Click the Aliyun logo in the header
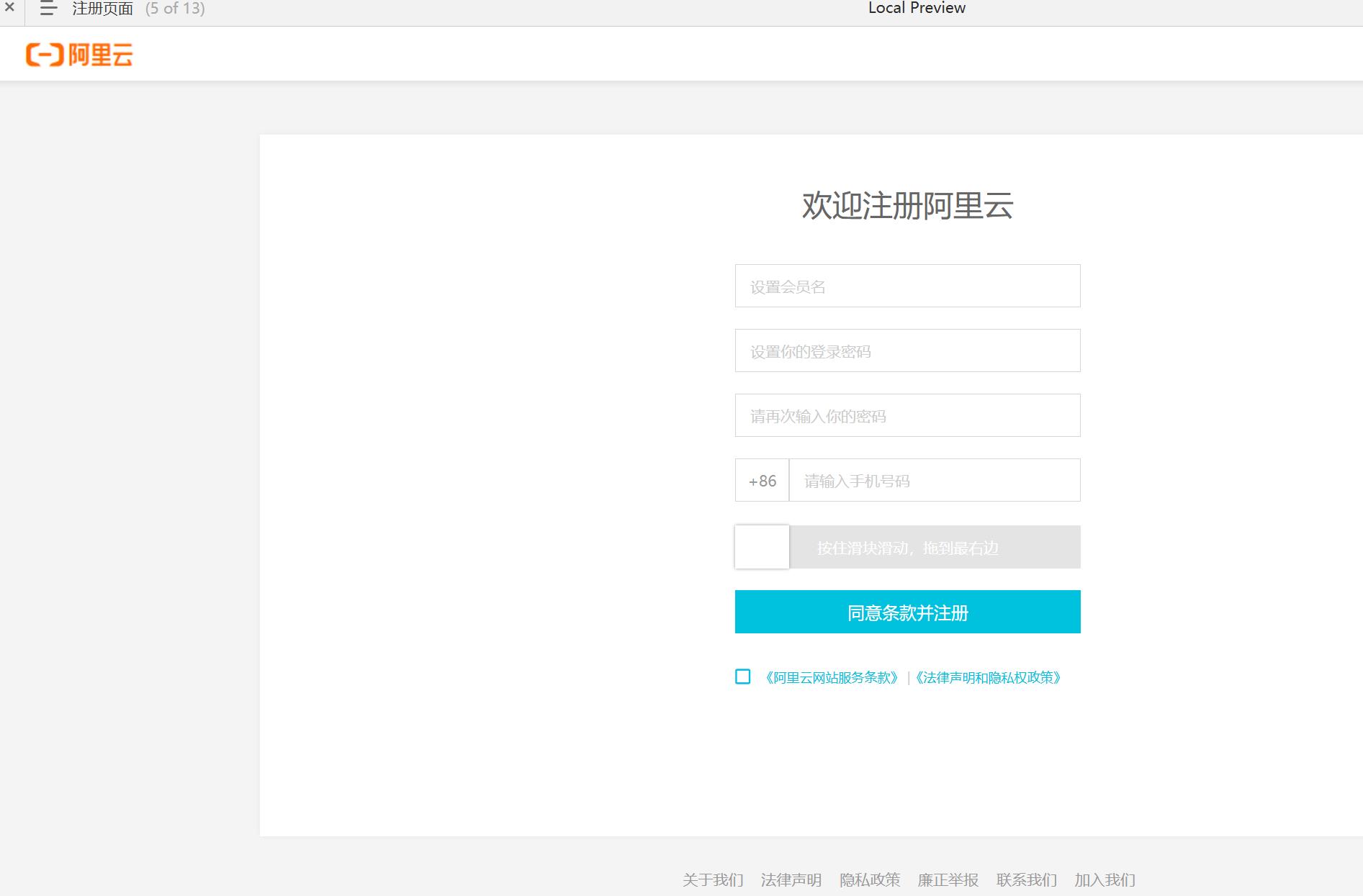 click(x=79, y=55)
